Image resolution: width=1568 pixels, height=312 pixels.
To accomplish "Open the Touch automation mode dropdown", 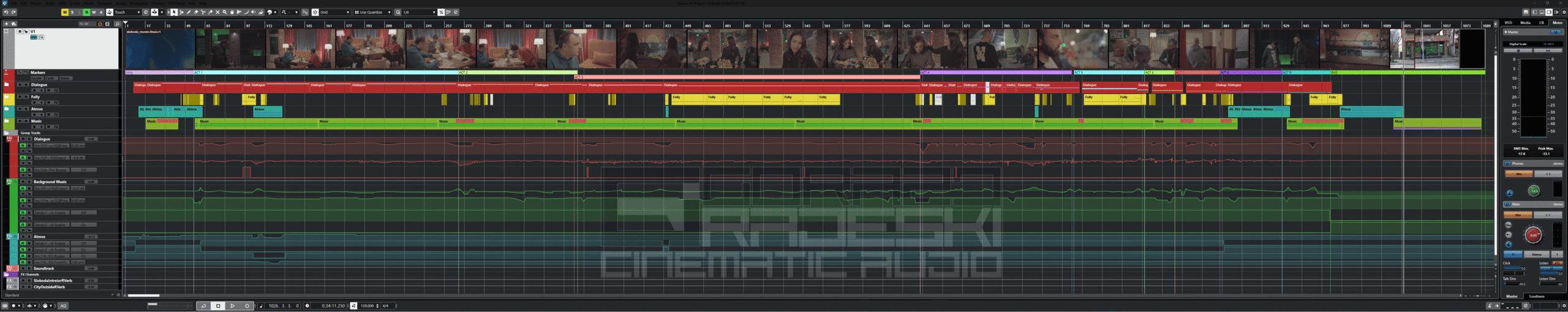I will point(127,12).
